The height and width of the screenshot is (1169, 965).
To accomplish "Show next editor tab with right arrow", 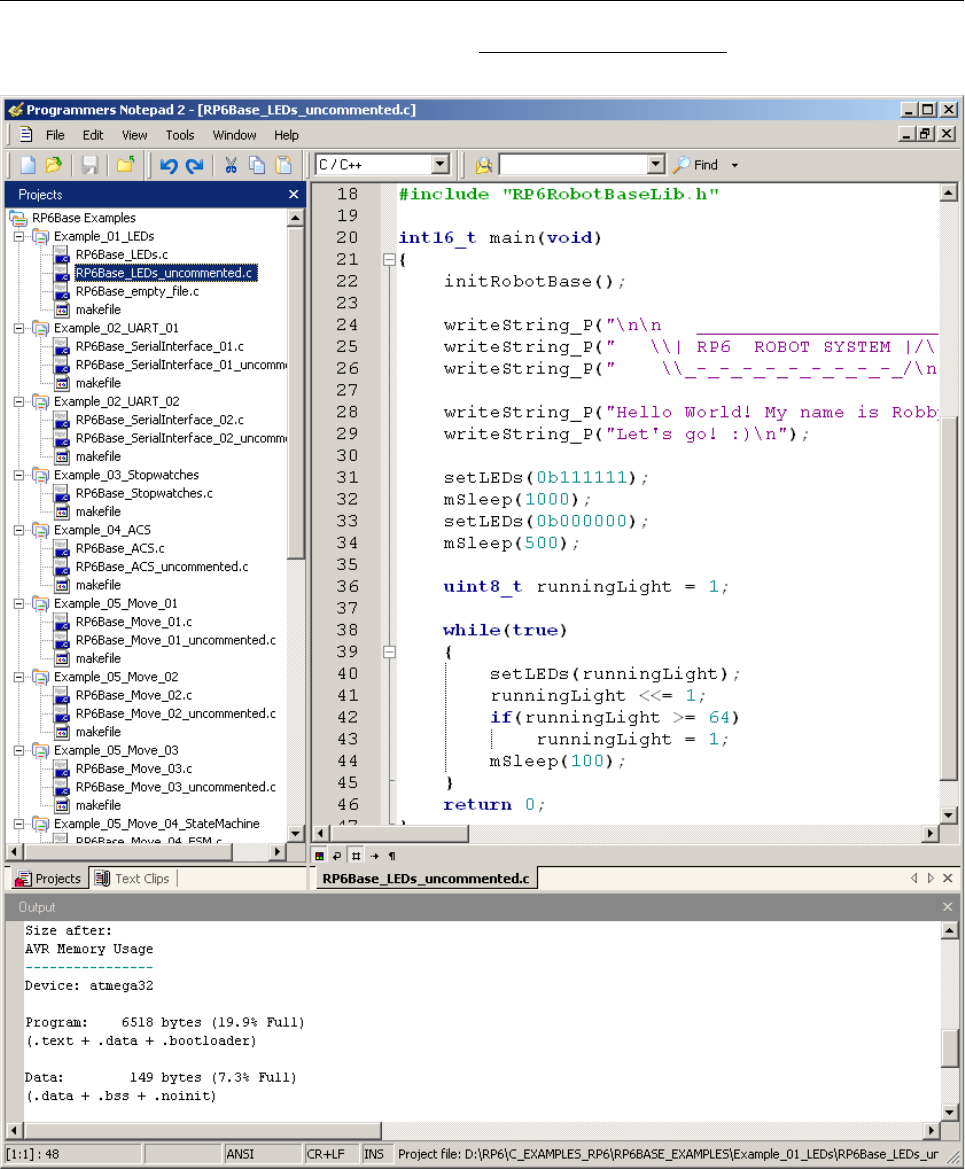I will (x=931, y=878).
